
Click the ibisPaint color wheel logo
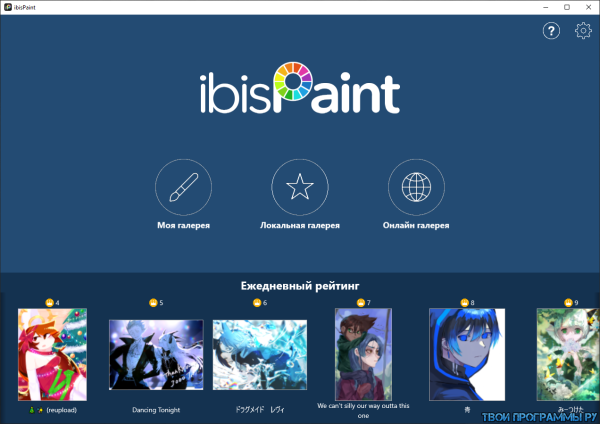(x=293, y=81)
